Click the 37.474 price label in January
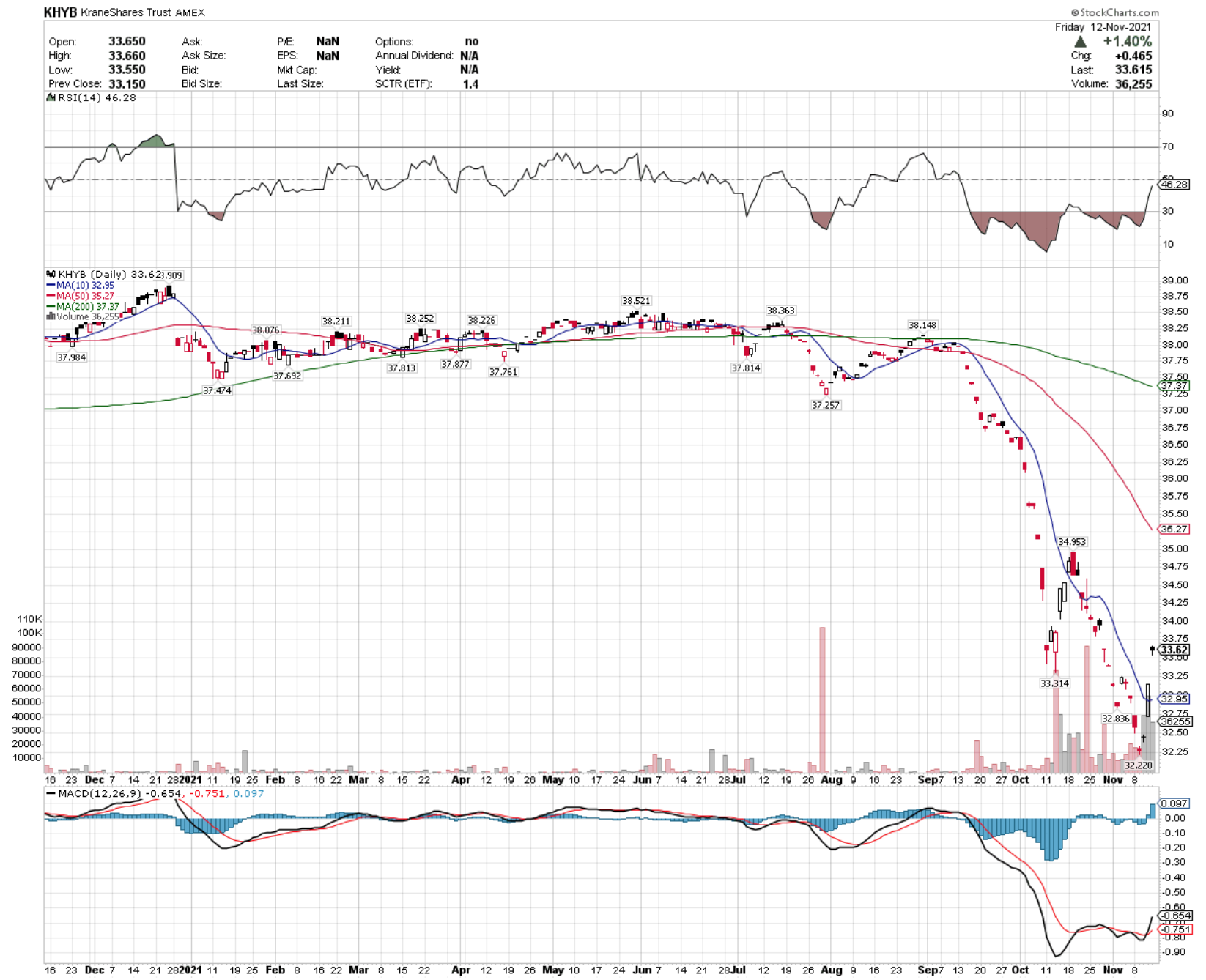1206x980 pixels. tap(217, 390)
